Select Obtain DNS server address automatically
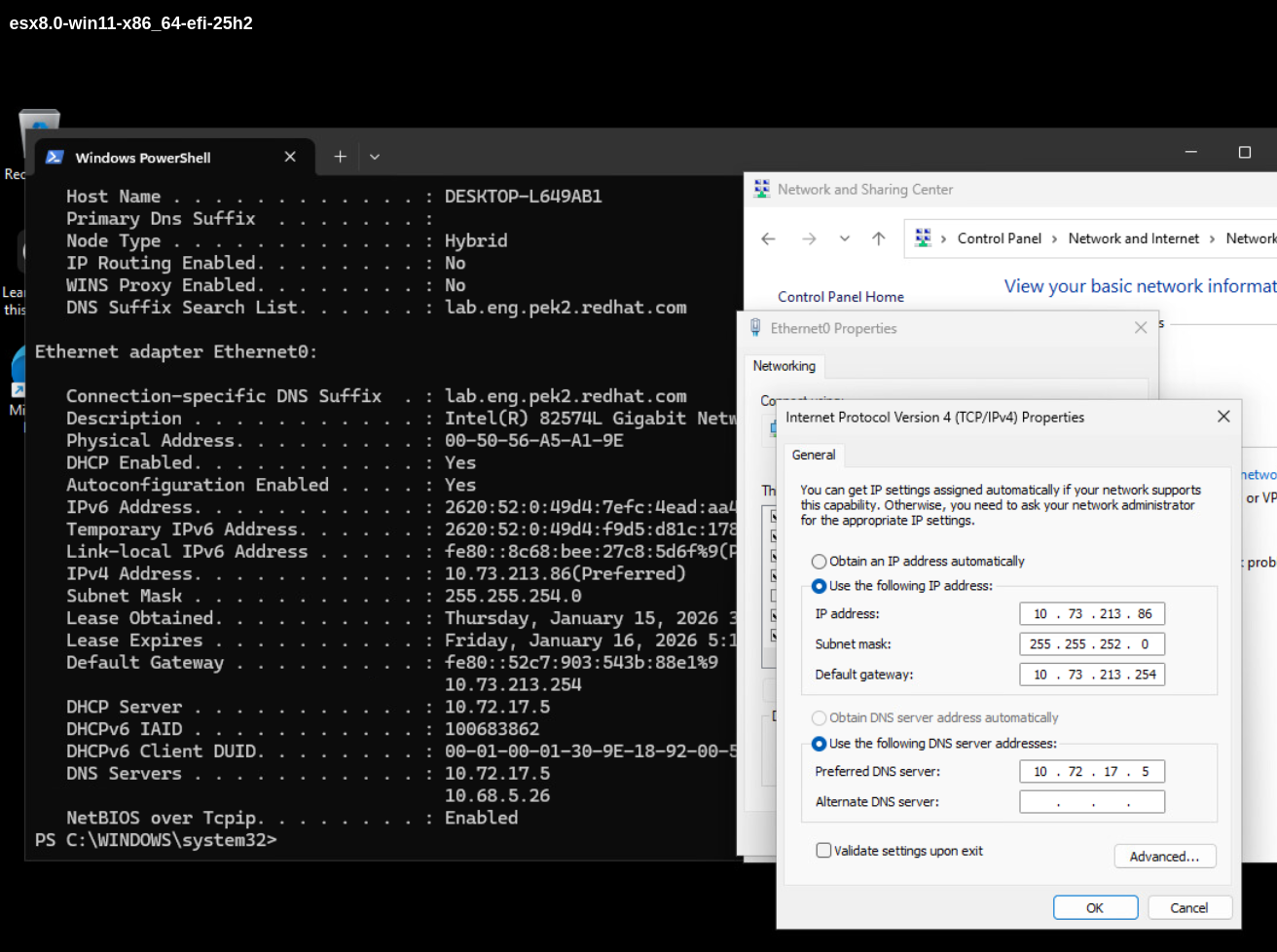Screen dimensions: 1277x952 (934, 718)
